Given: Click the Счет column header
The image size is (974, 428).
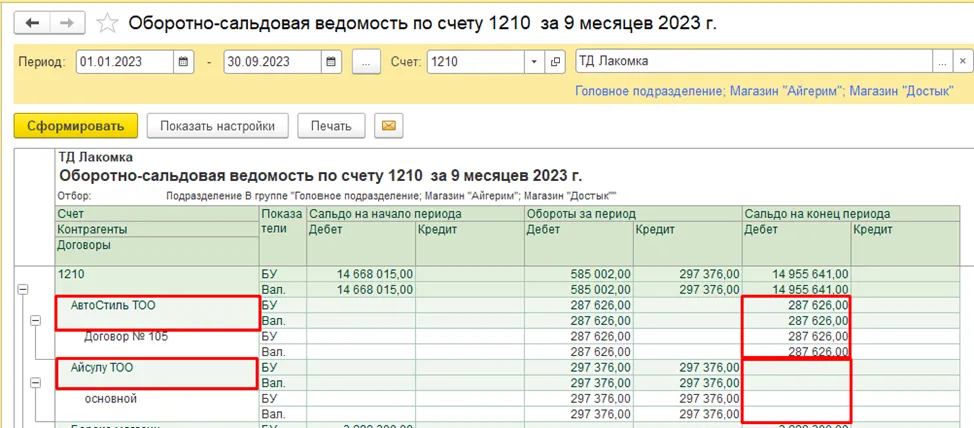Looking at the screenshot, I should click(158, 214).
